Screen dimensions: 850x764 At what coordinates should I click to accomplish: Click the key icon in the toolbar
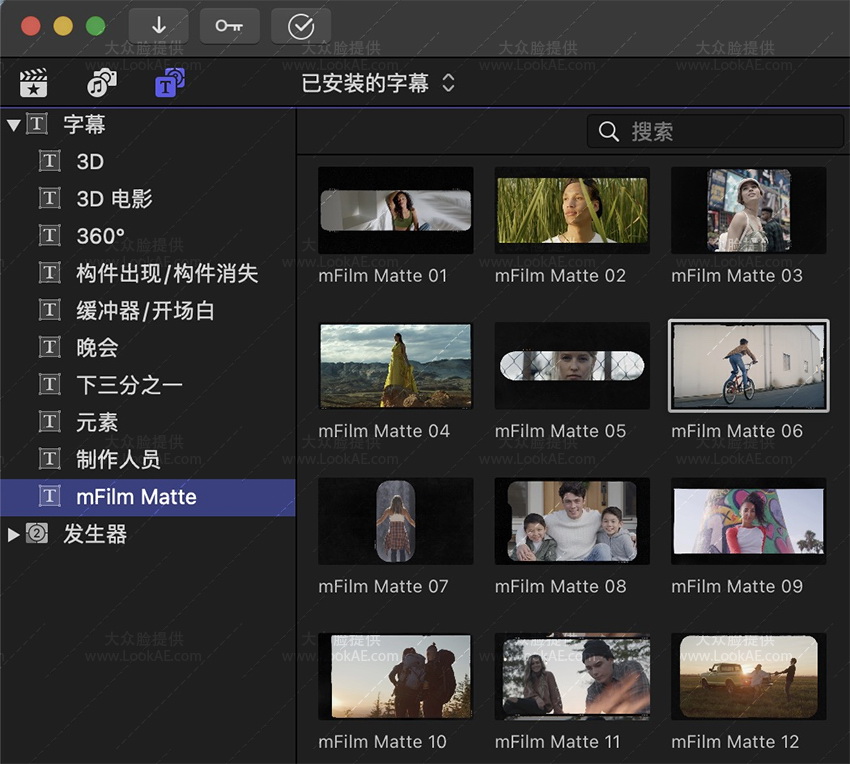(229, 26)
